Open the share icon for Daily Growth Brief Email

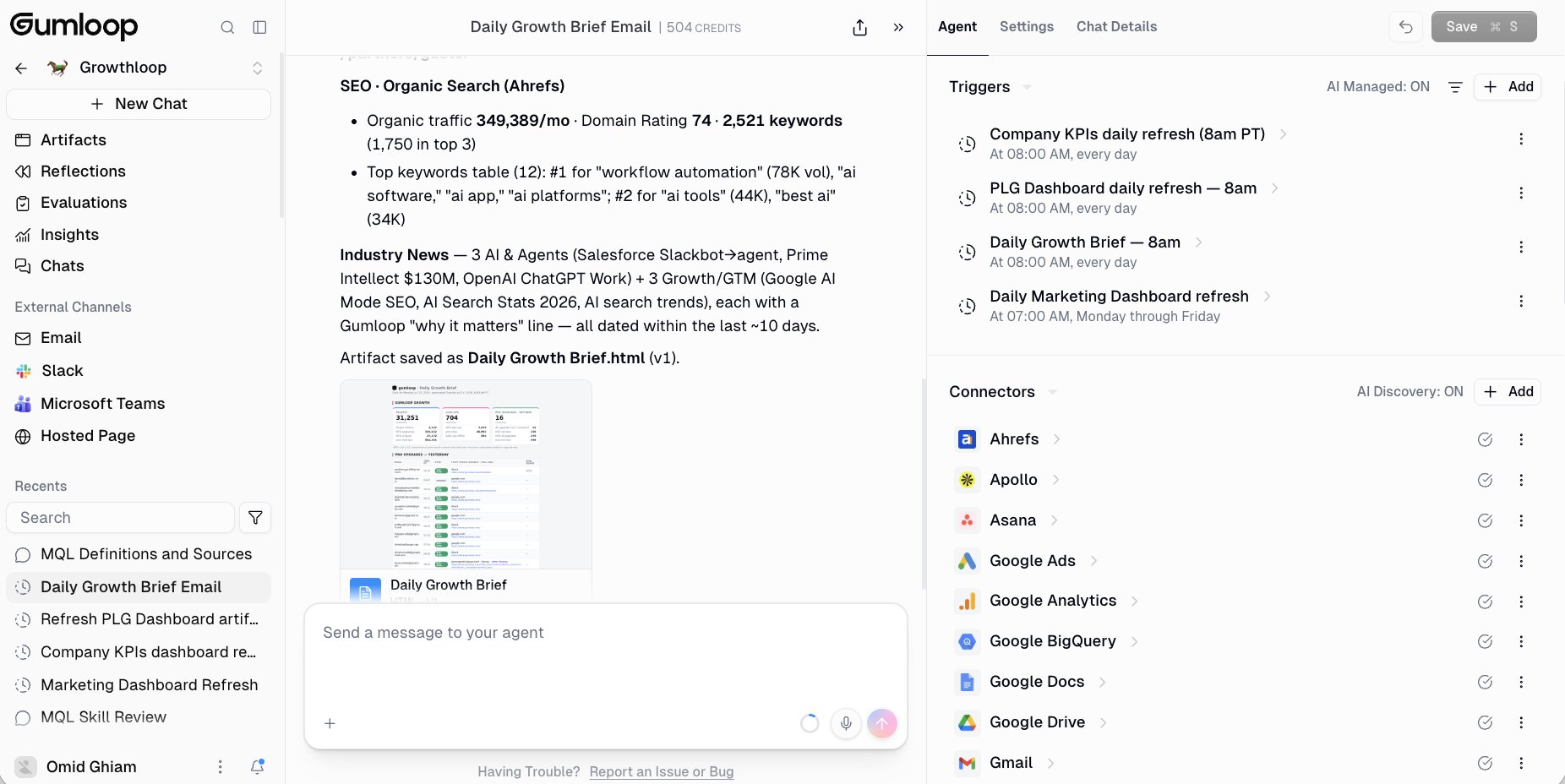860,27
